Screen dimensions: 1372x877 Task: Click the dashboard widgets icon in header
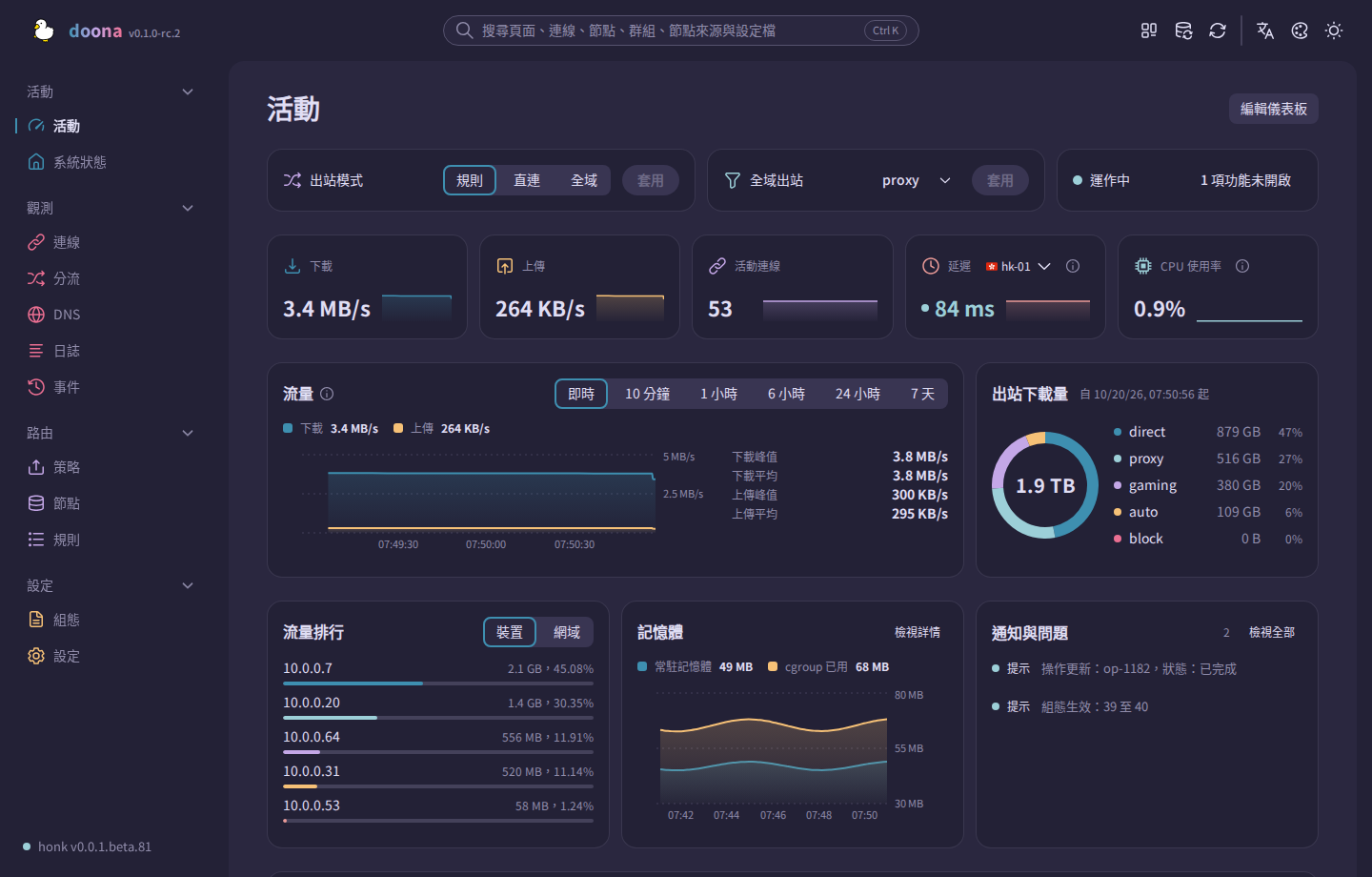coord(1149,31)
